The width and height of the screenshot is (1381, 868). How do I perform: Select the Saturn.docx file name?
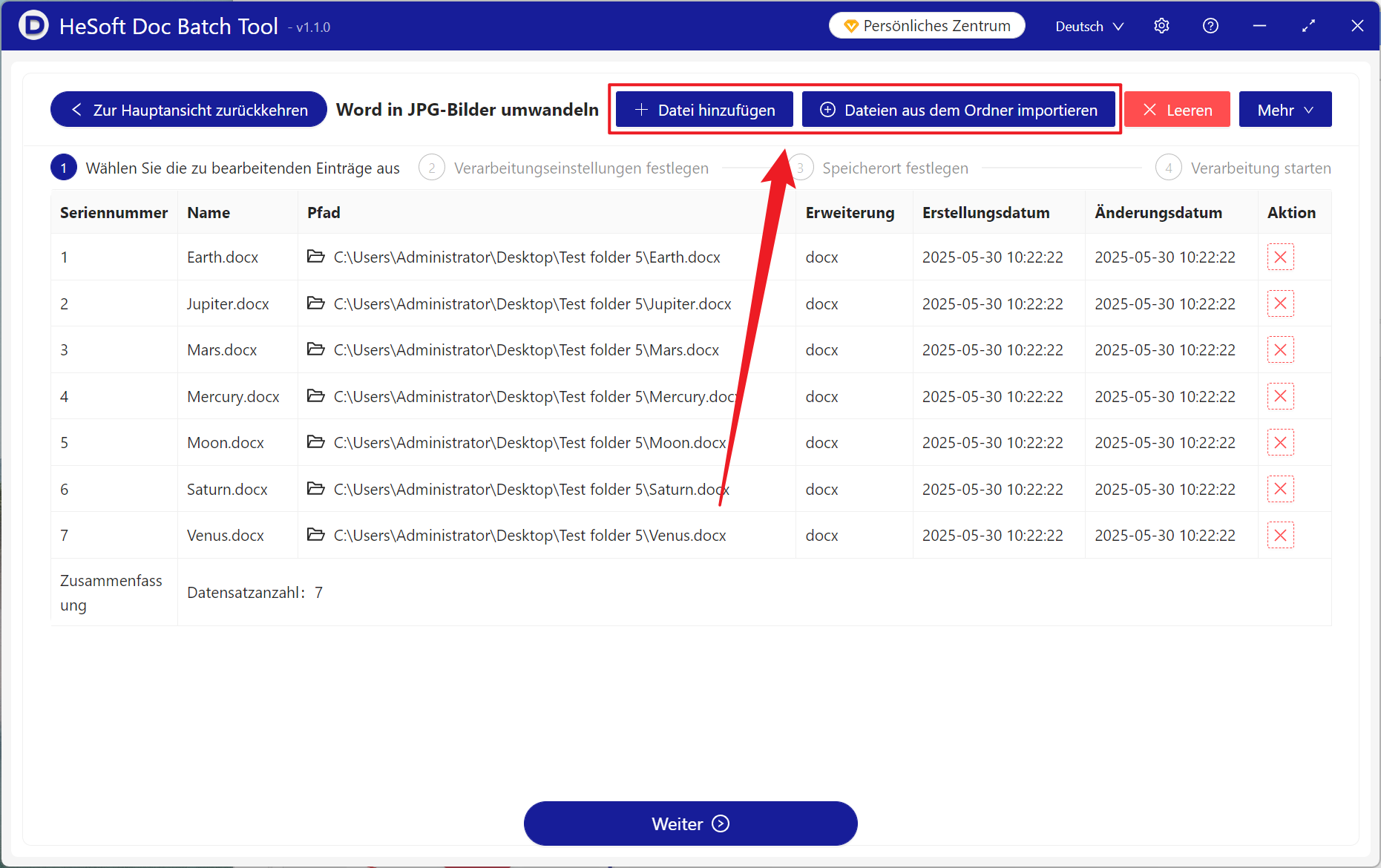(227, 490)
